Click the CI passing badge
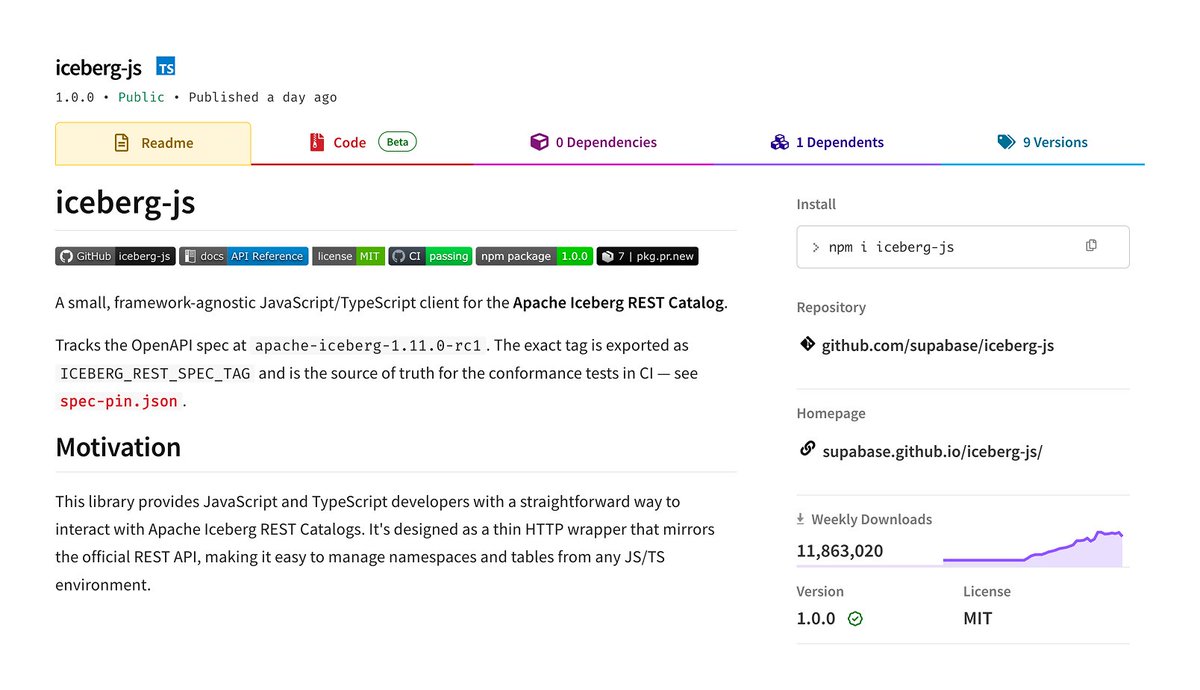The height and width of the screenshot is (690, 1200). click(x=430, y=256)
